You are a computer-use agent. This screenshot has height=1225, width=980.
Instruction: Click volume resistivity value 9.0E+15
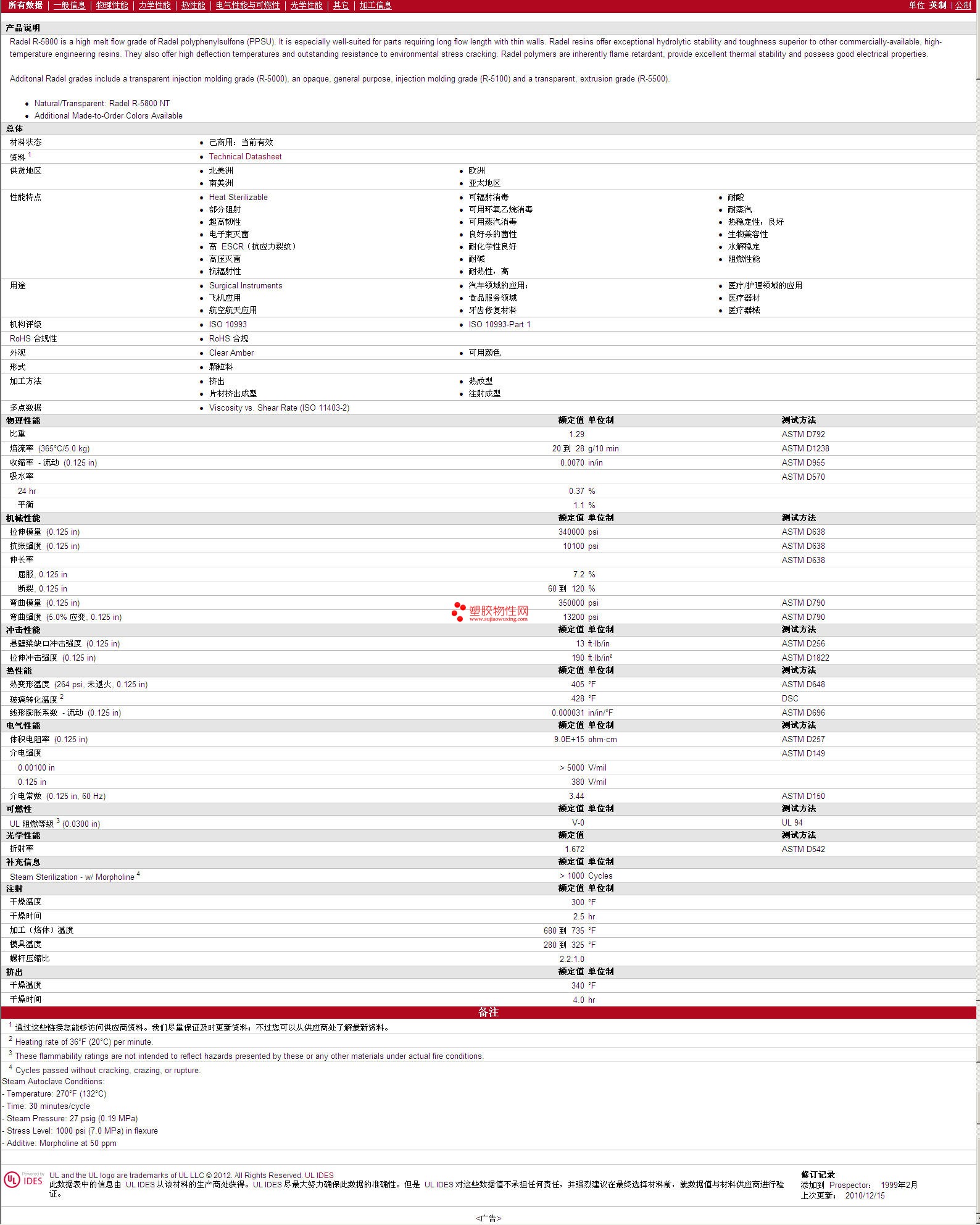(x=569, y=740)
